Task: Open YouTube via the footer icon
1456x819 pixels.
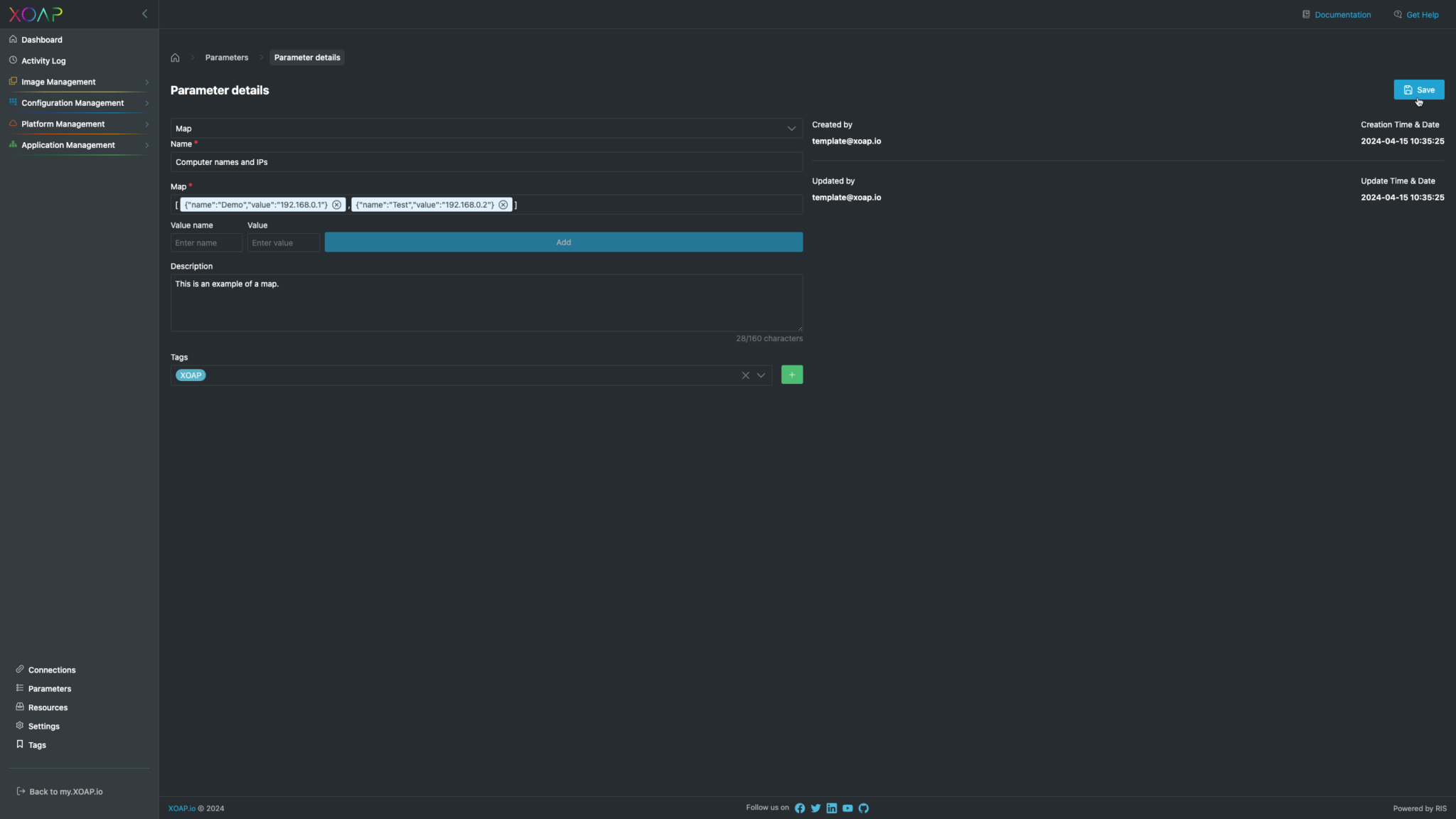Action: coord(847,808)
